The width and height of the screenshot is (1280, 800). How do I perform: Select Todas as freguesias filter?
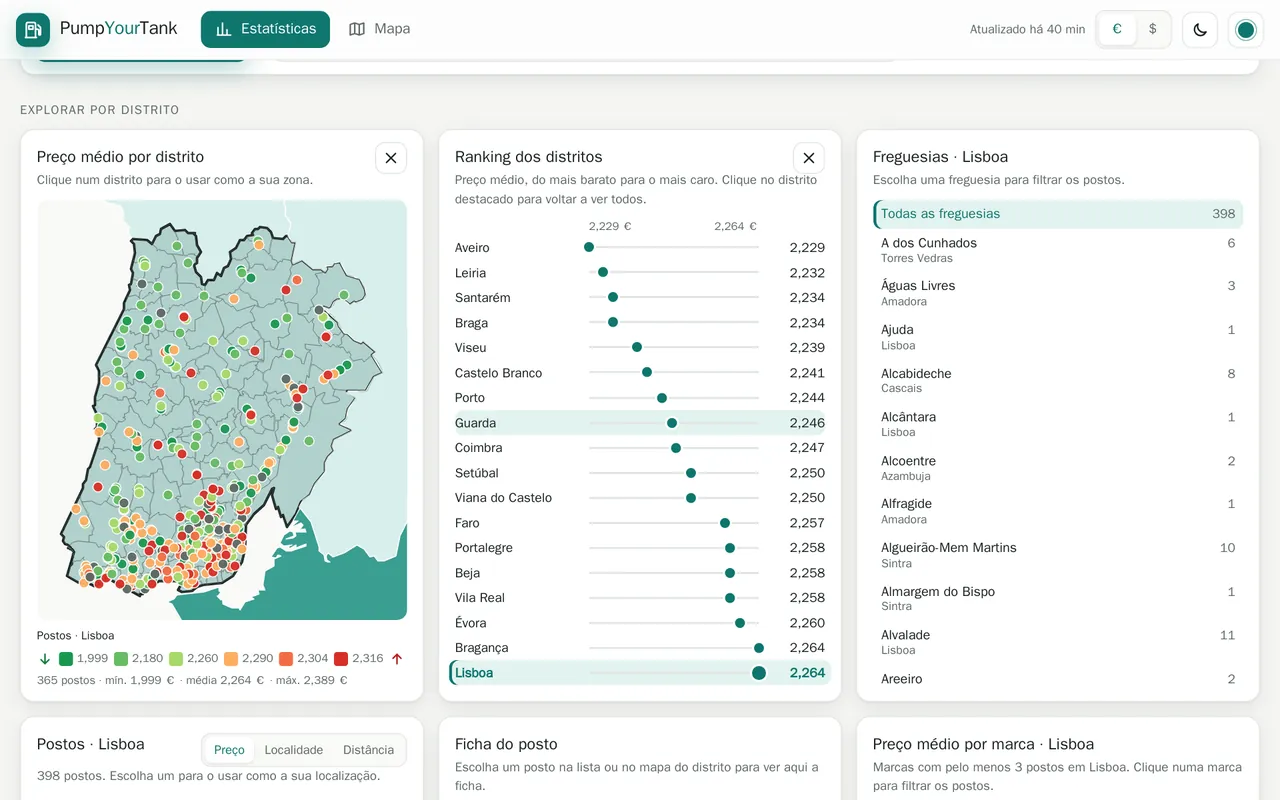[x=1058, y=214]
